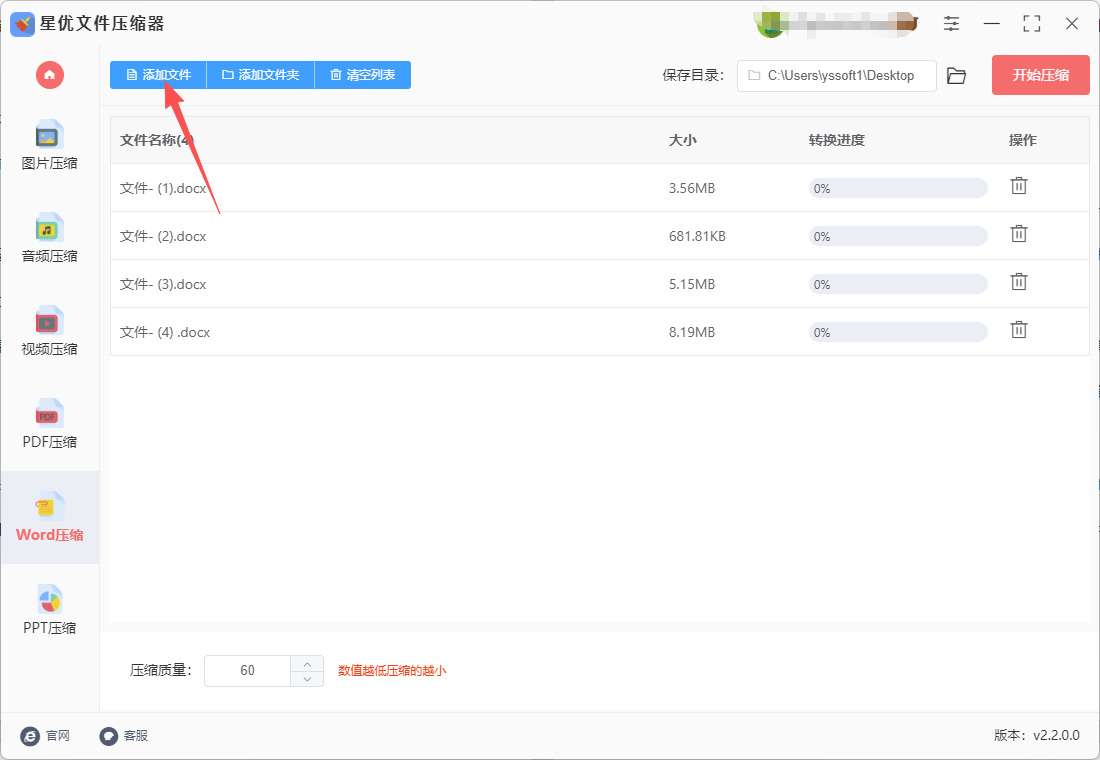Start compression with 开始压缩 button
Screen dimensions: 1100x760
(x=1040, y=75)
